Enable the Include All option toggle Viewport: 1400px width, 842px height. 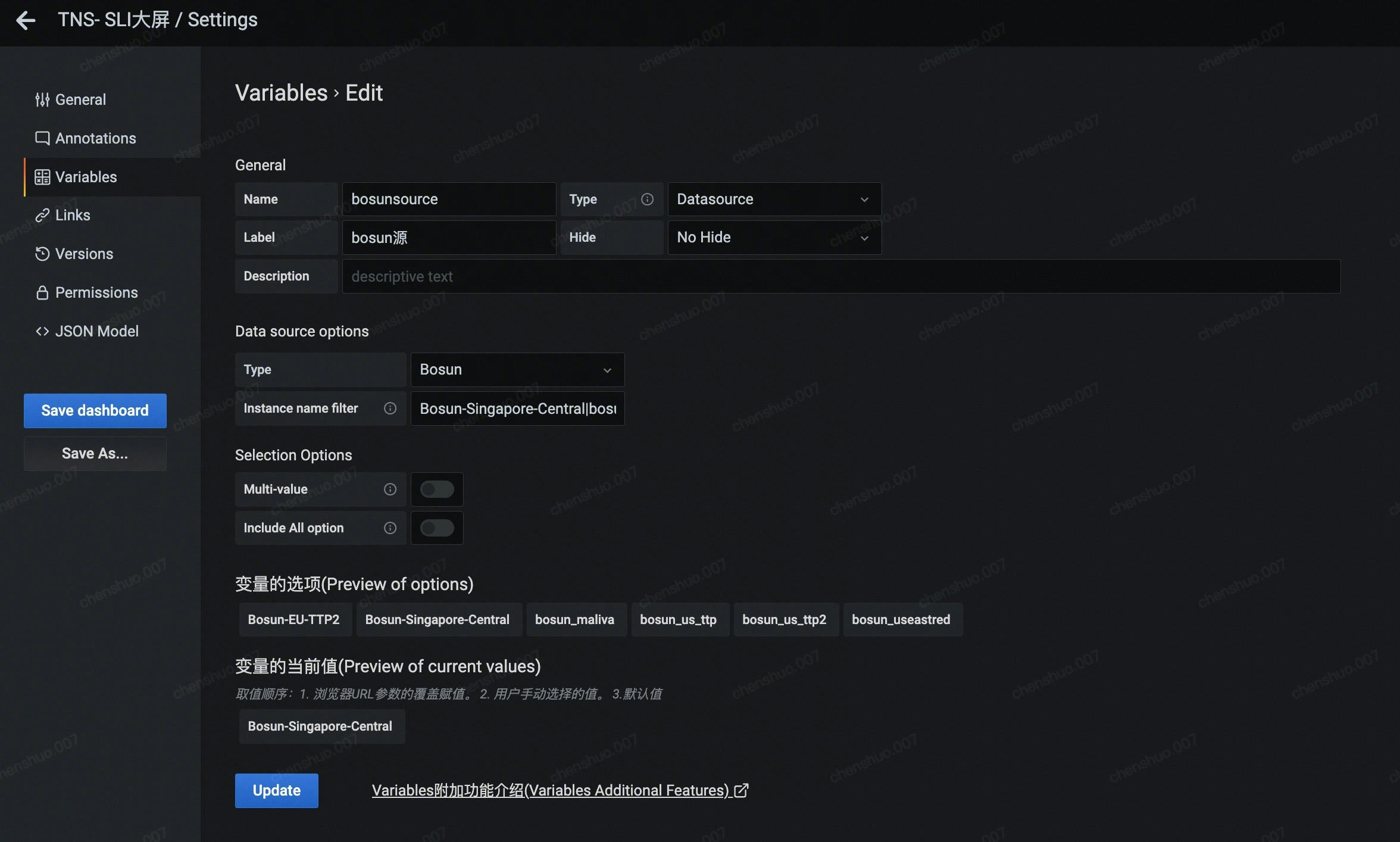[x=437, y=528]
